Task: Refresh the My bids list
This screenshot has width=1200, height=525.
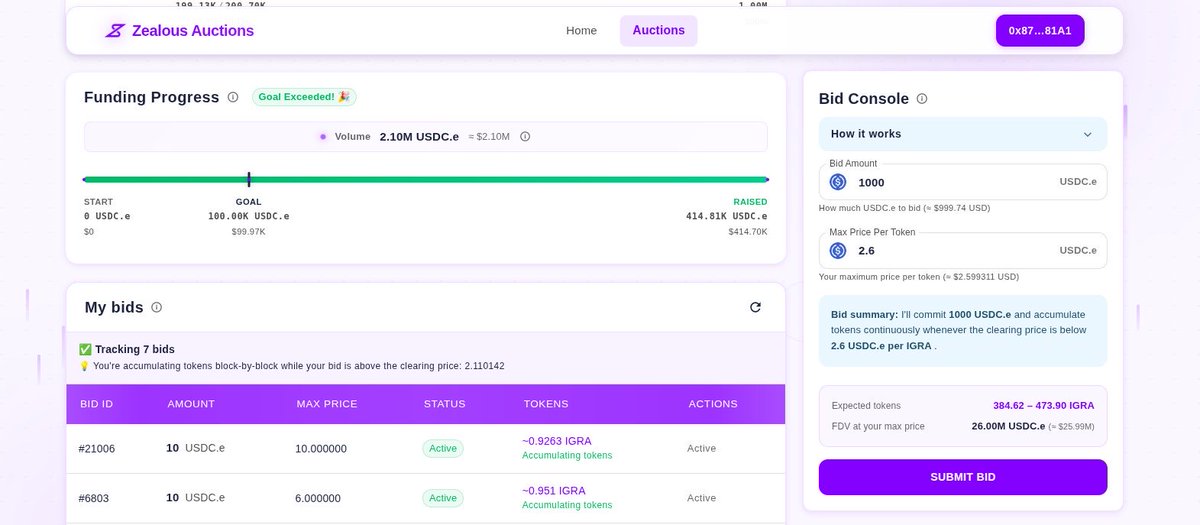Action: (x=755, y=307)
